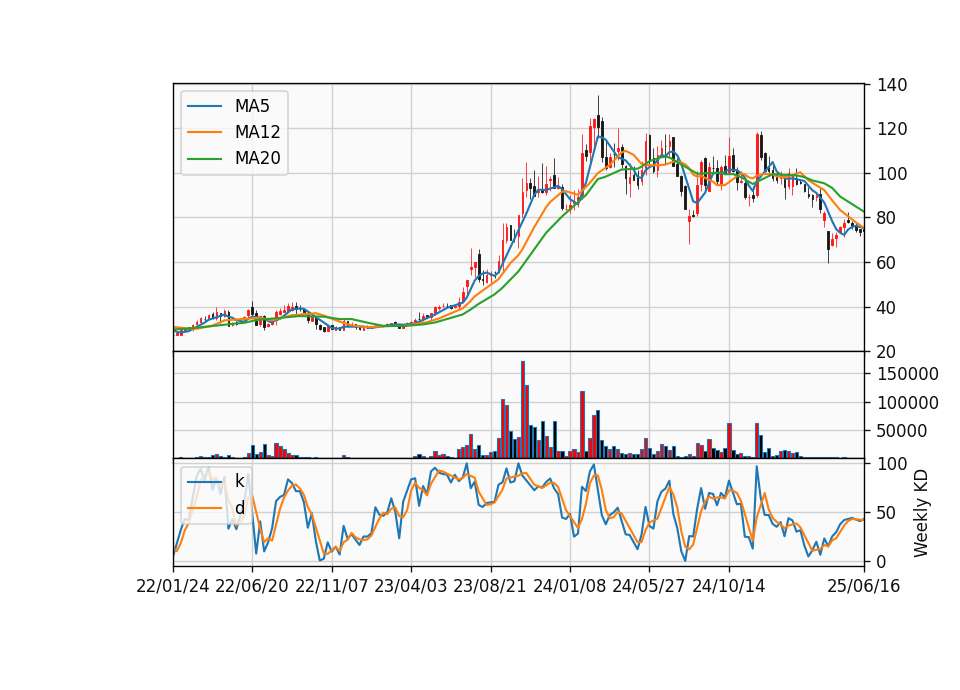960x690 pixels.
Task: Click the 24/10/14 date tick label
Action: tap(729, 587)
